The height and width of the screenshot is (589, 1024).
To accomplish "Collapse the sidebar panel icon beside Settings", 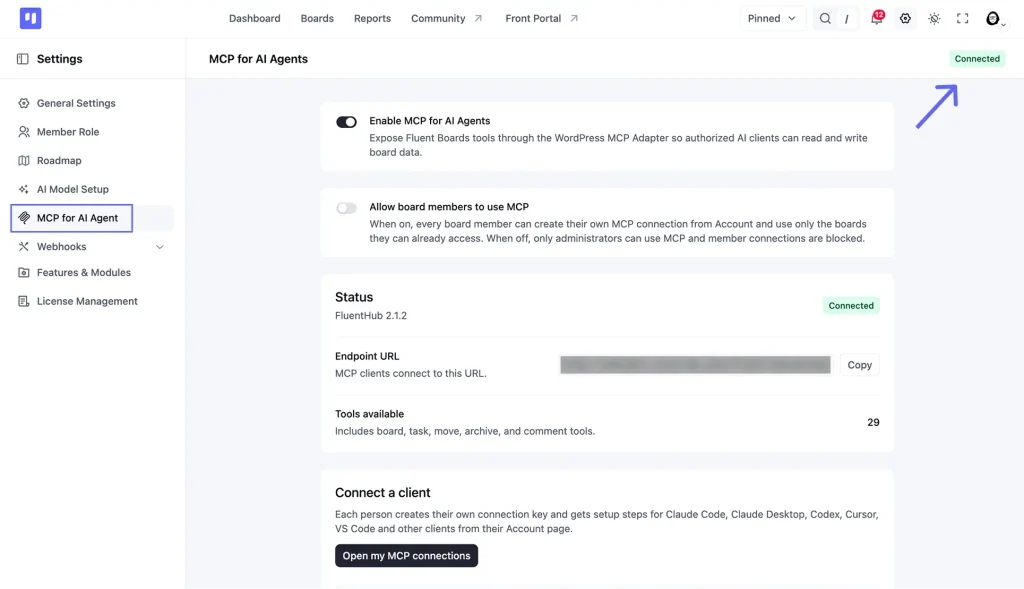I will pos(23,59).
